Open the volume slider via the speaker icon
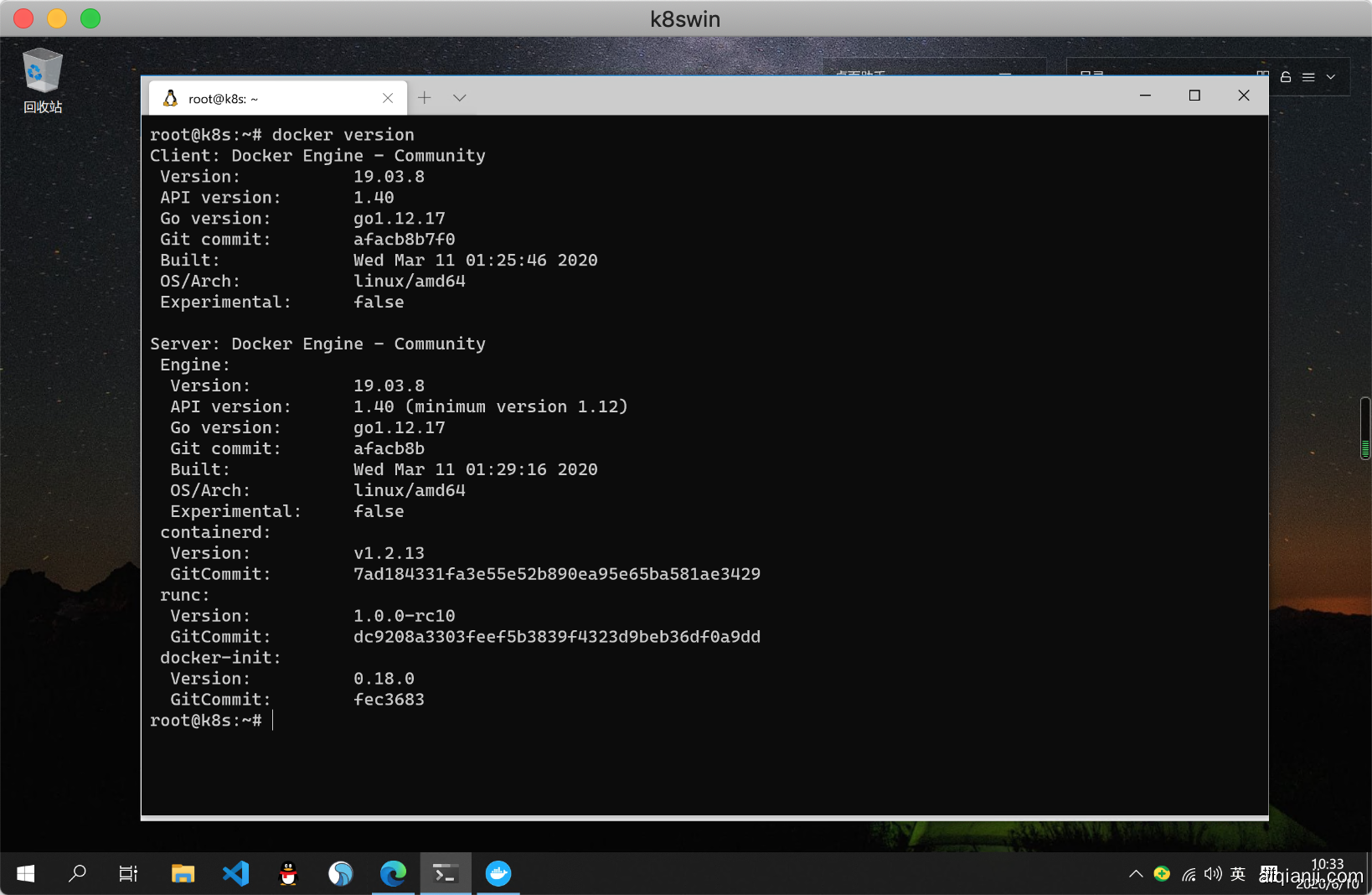 (1213, 874)
